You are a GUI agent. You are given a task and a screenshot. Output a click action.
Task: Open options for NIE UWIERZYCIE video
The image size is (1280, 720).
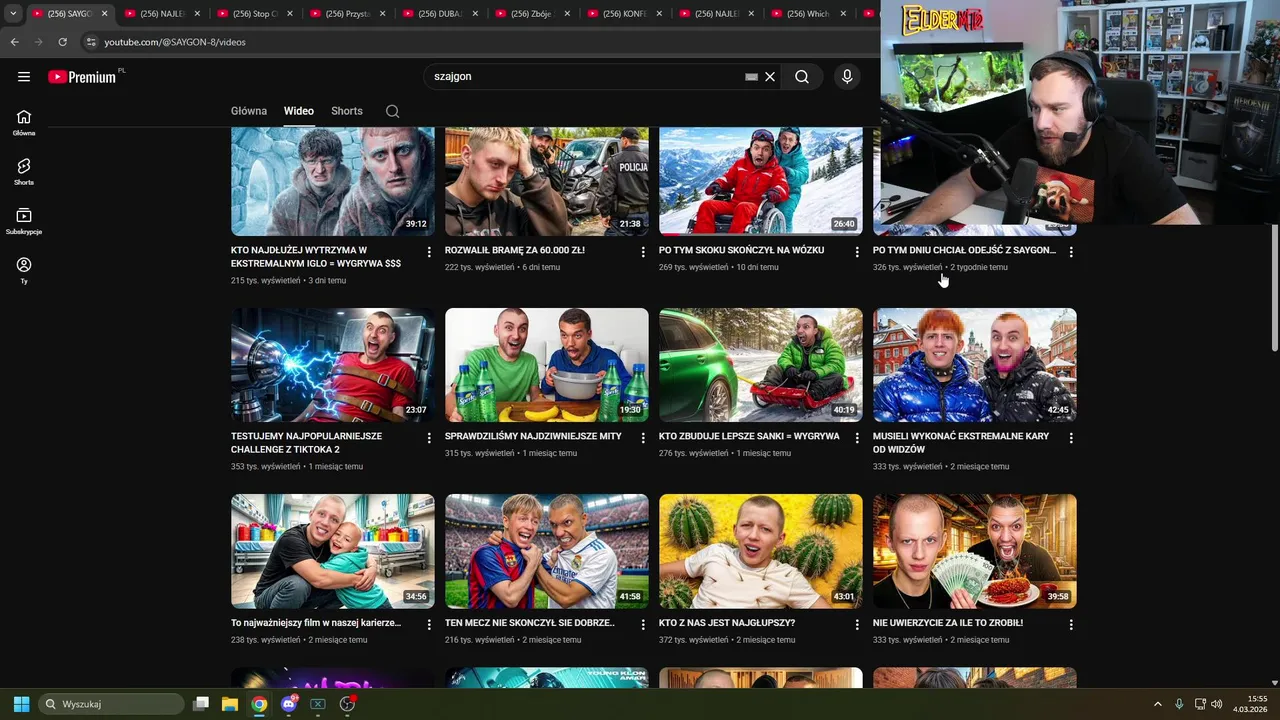point(1071,624)
